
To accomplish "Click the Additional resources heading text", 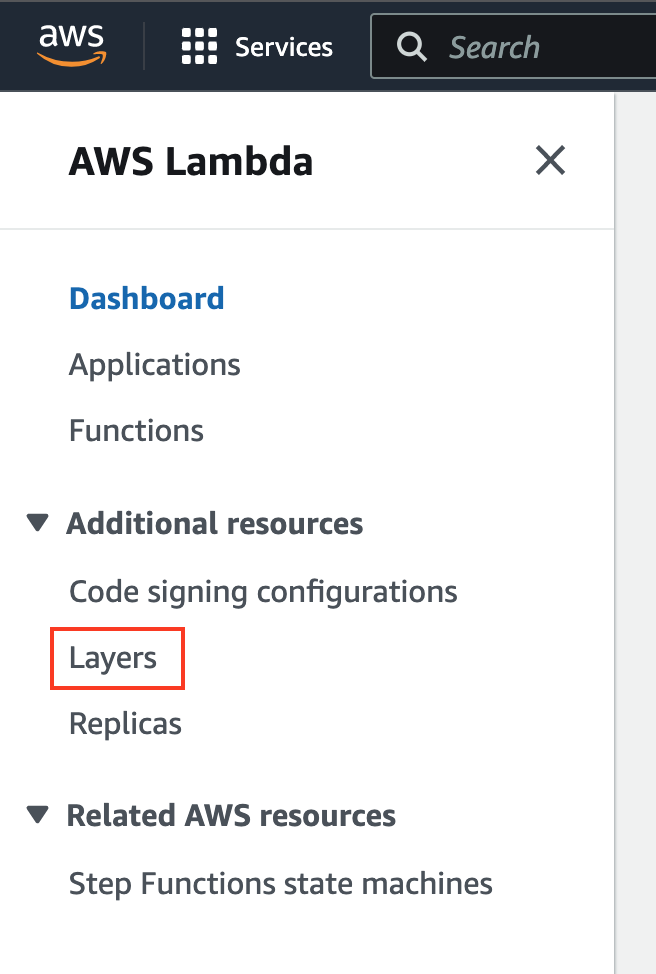I will coord(215,523).
